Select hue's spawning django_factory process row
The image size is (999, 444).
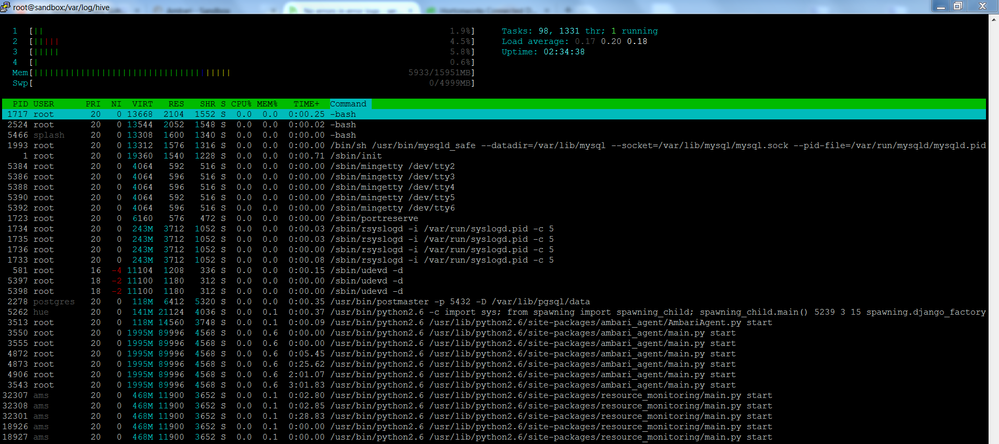[494, 312]
